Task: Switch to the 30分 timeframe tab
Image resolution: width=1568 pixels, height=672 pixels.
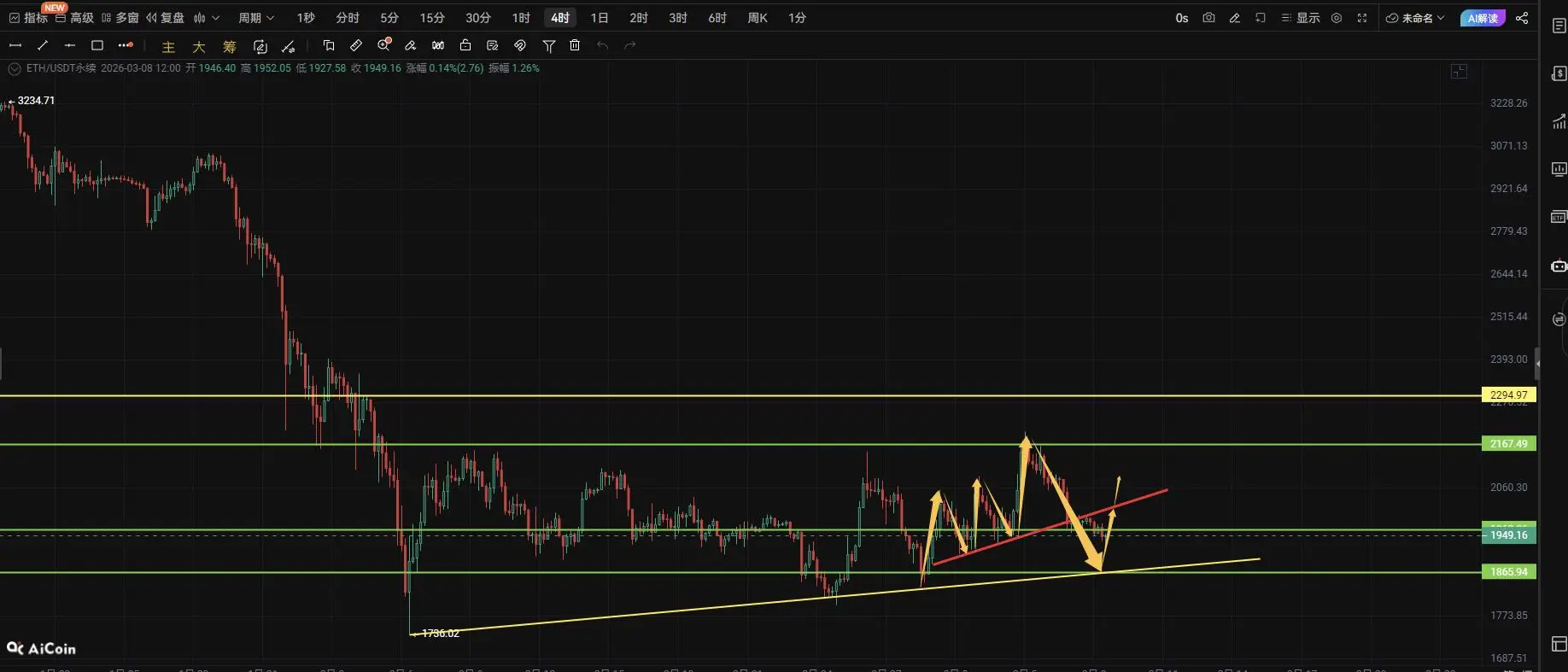Action: tap(478, 18)
